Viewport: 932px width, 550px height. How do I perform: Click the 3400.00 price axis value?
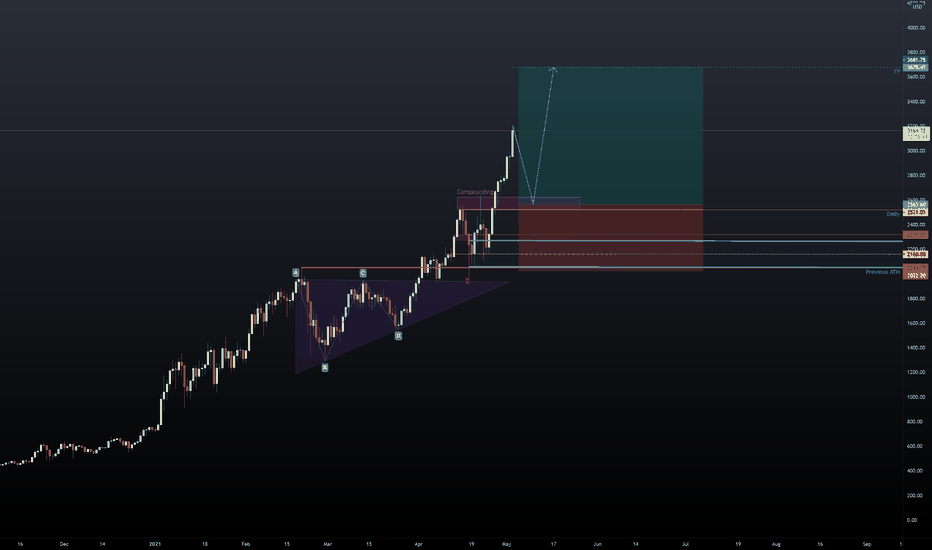pos(916,102)
